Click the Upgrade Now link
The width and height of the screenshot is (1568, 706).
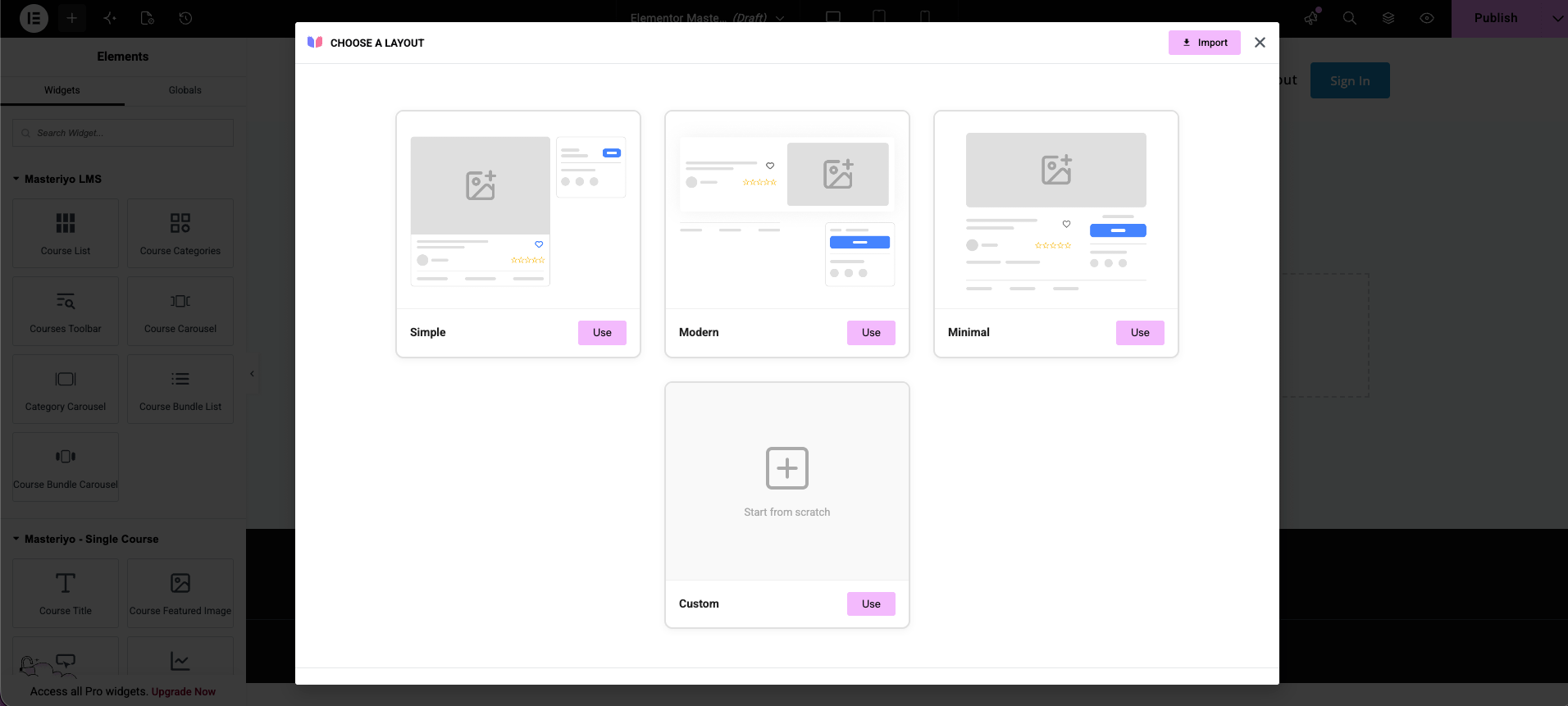[184, 691]
